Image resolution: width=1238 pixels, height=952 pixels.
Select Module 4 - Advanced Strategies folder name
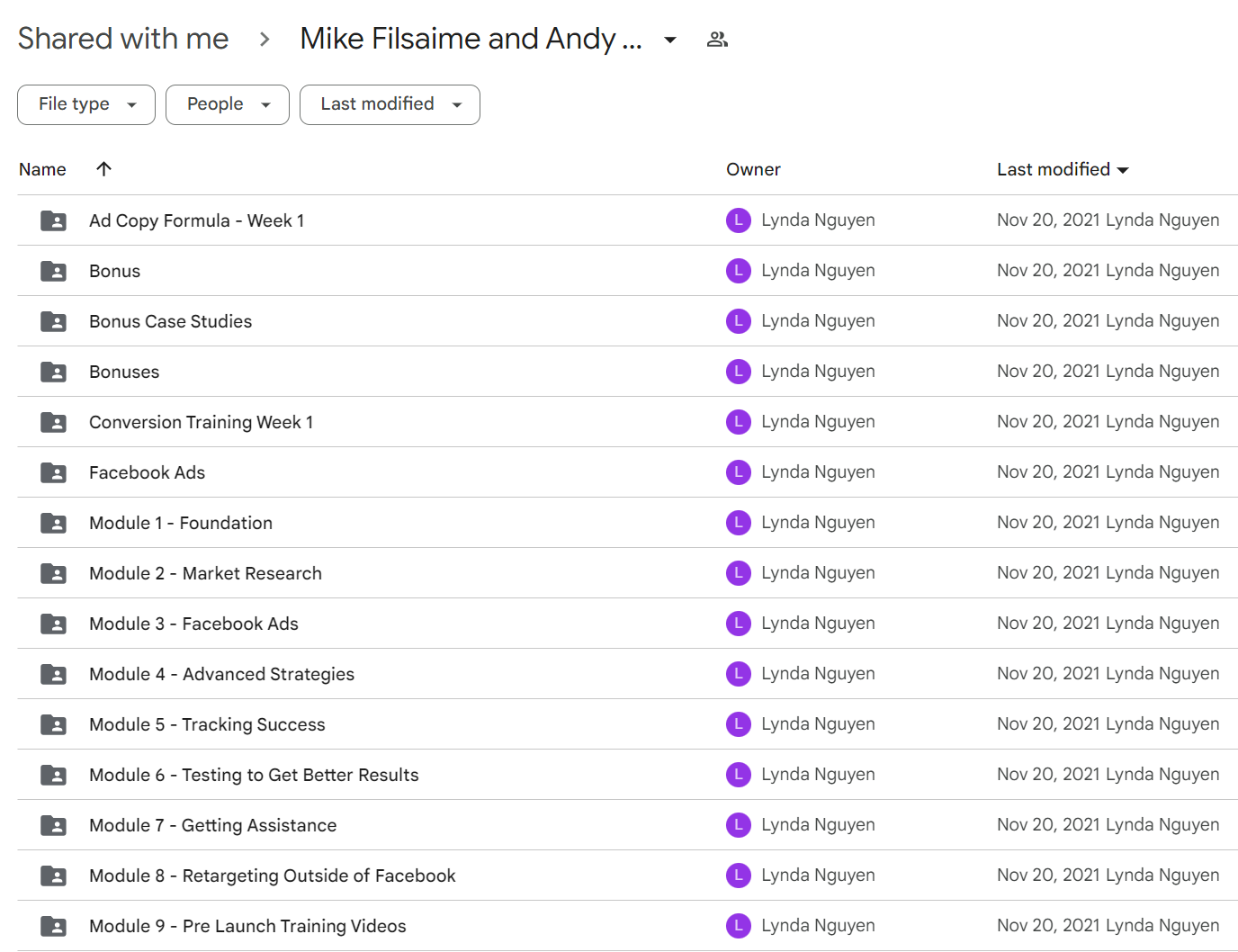[x=221, y=674]
